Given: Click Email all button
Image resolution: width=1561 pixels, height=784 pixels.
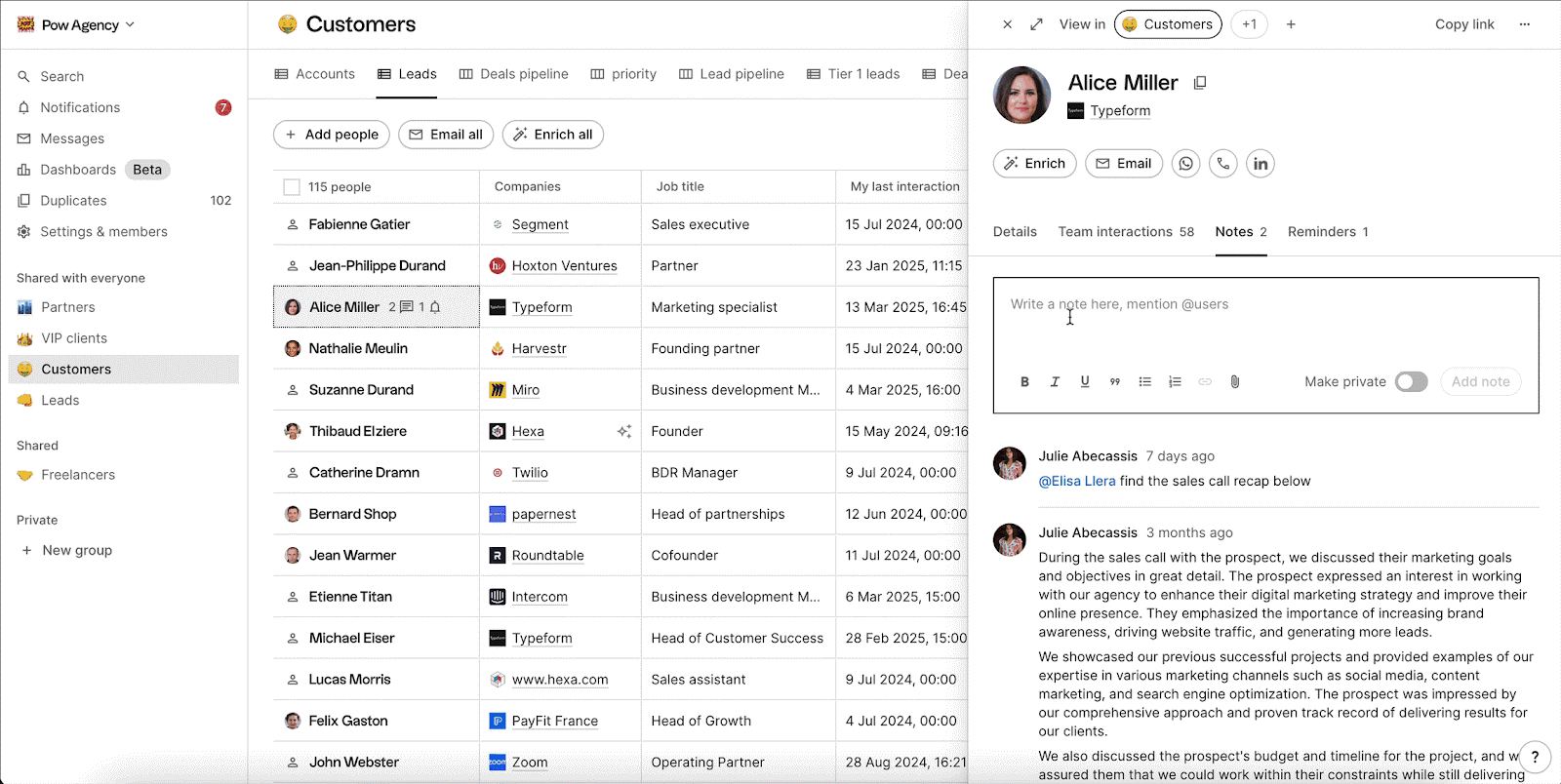Looking at the screenshot, I should [446, 135].
